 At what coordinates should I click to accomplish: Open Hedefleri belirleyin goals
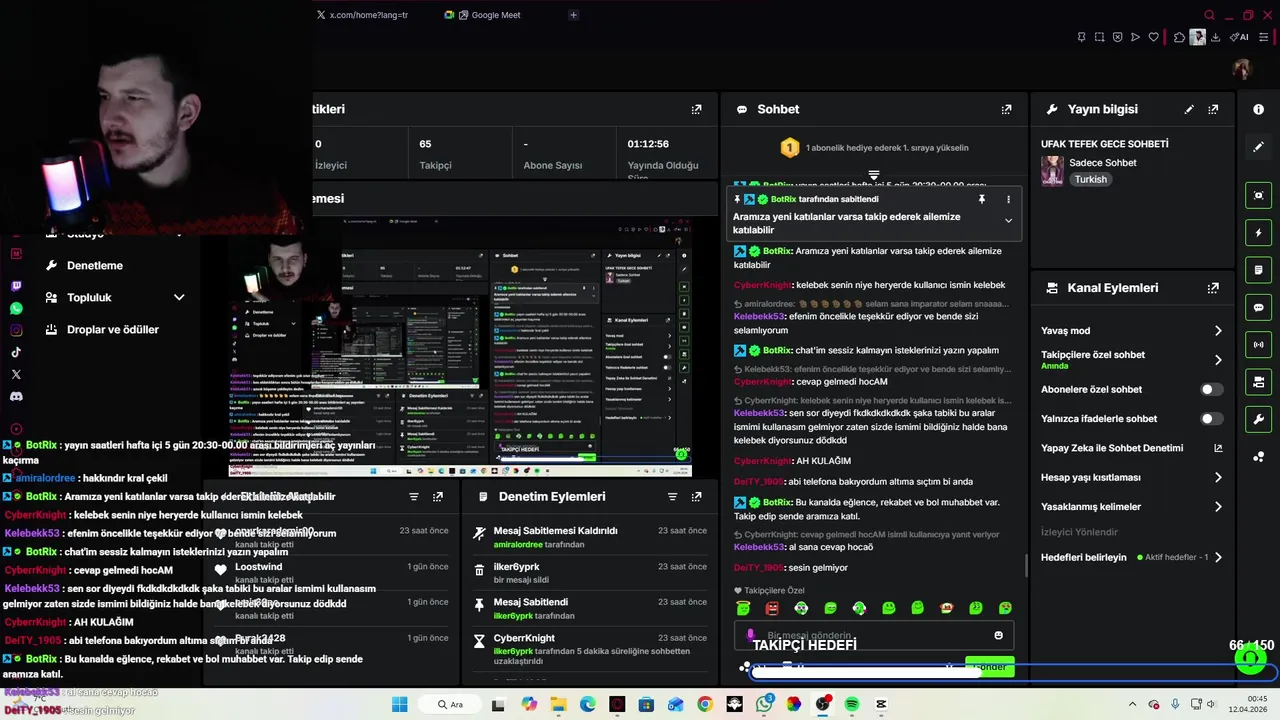pyautogui.click(x=1131, y=557)
